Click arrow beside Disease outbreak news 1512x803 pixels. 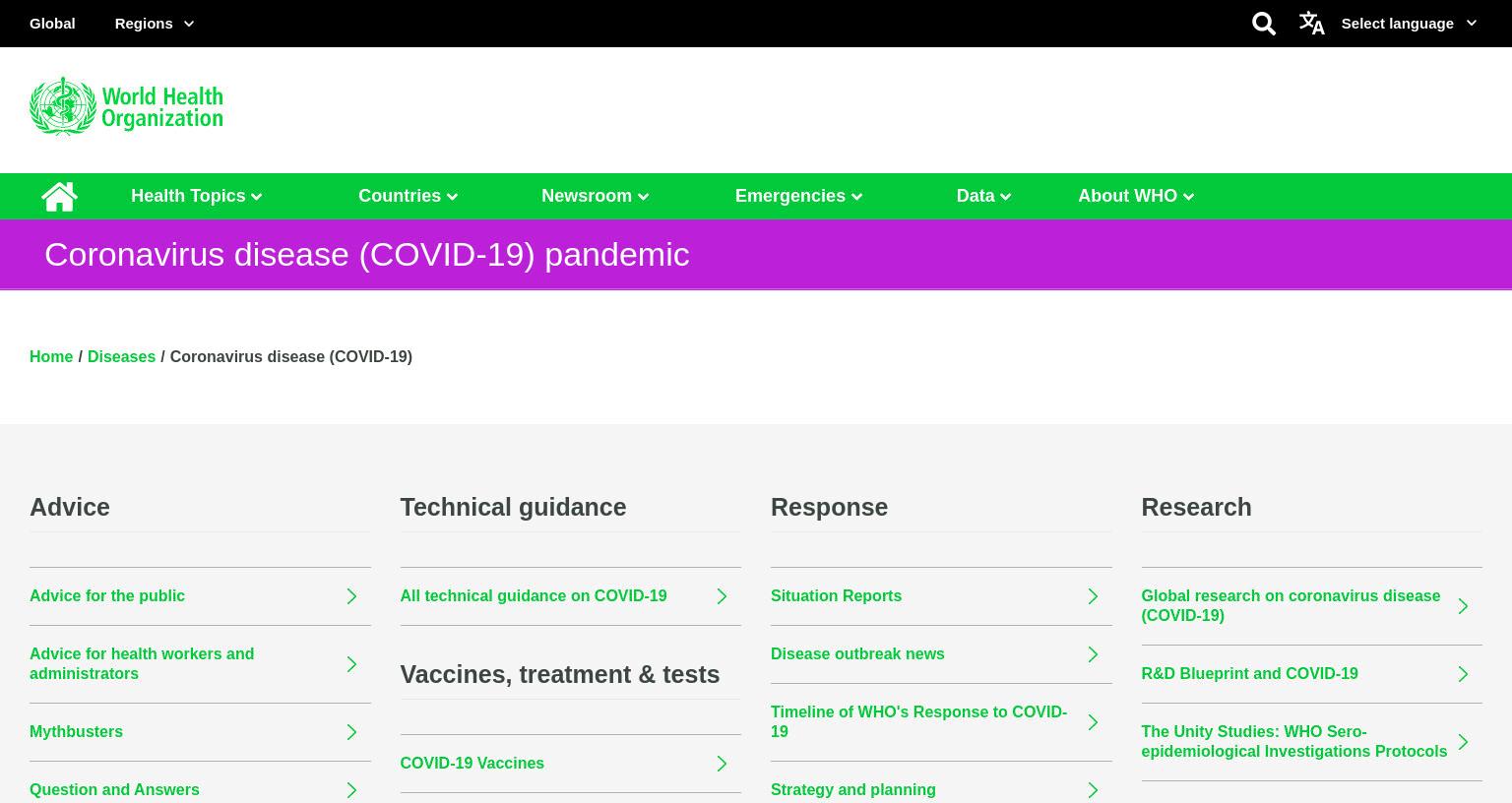(1093, 654)
